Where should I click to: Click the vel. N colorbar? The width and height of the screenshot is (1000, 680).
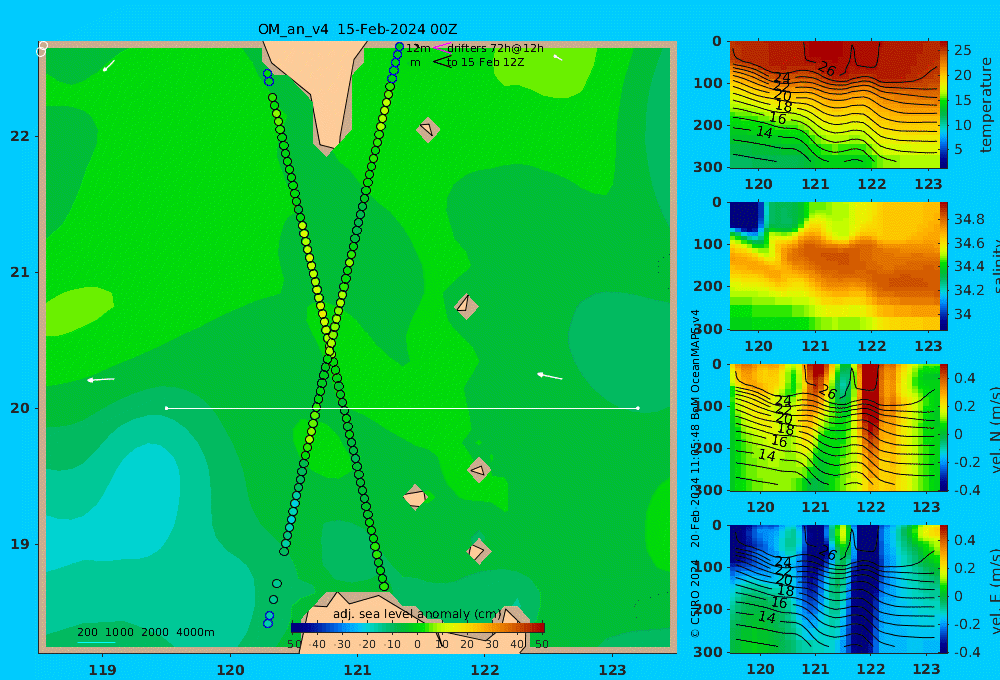944,427
